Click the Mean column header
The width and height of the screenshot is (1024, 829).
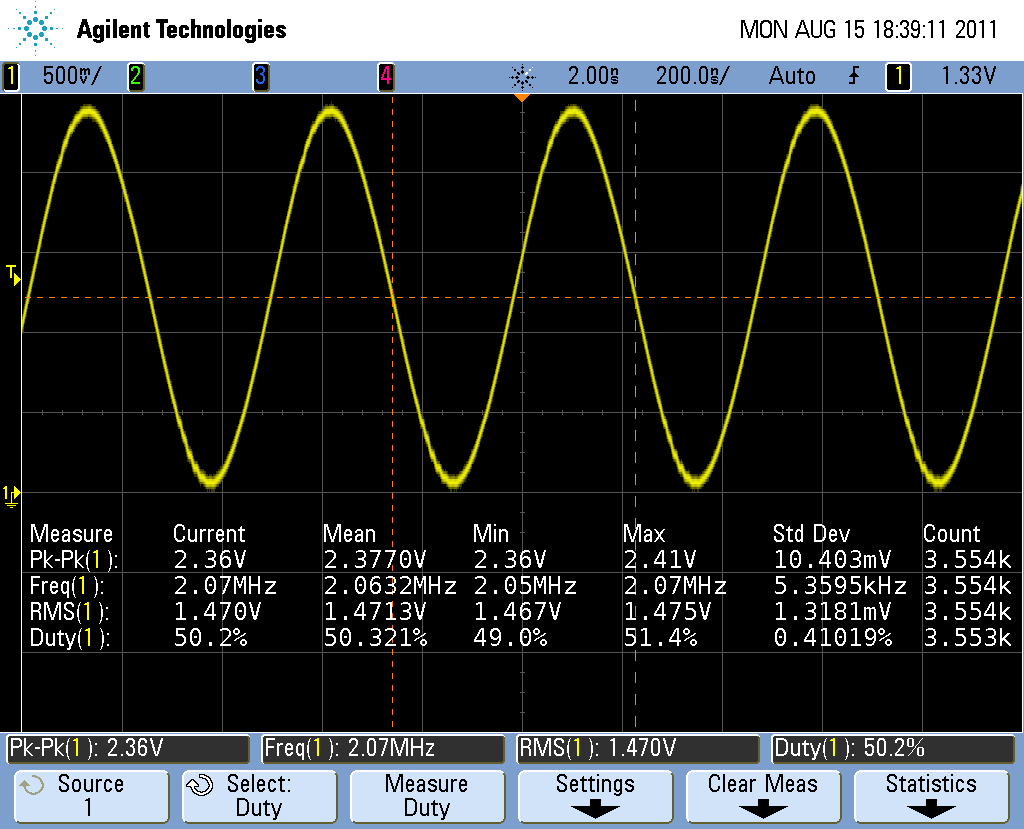click(x=349, y=534)
